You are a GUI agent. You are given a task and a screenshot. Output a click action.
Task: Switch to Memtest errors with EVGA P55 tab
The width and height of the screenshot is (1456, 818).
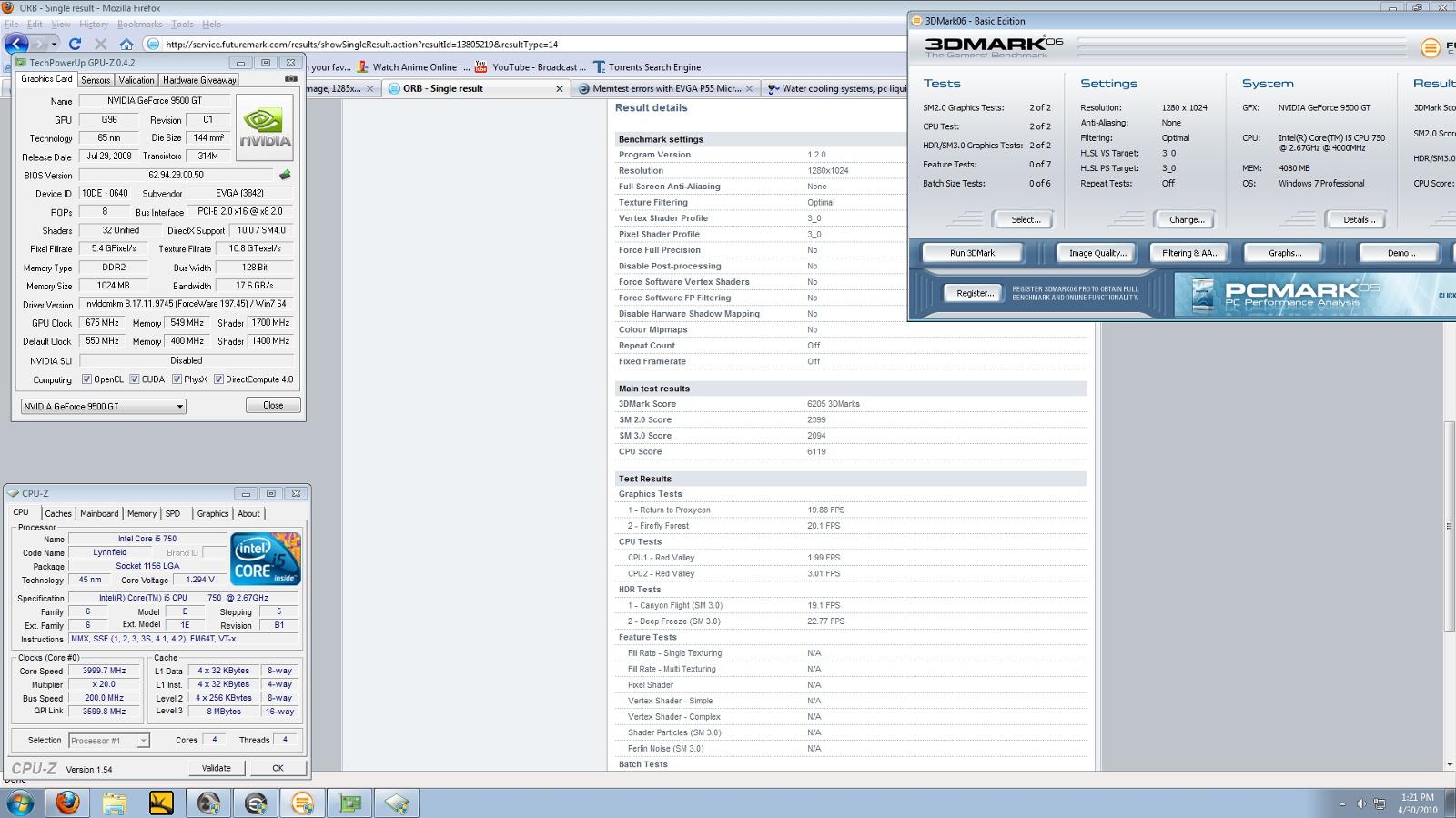click(666, 88)
